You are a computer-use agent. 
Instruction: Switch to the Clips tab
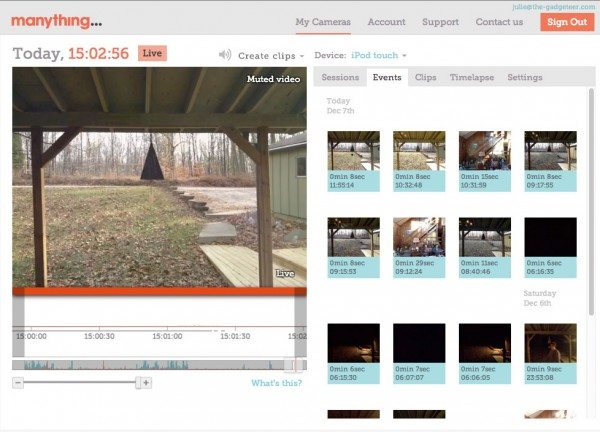coord(426,77)
